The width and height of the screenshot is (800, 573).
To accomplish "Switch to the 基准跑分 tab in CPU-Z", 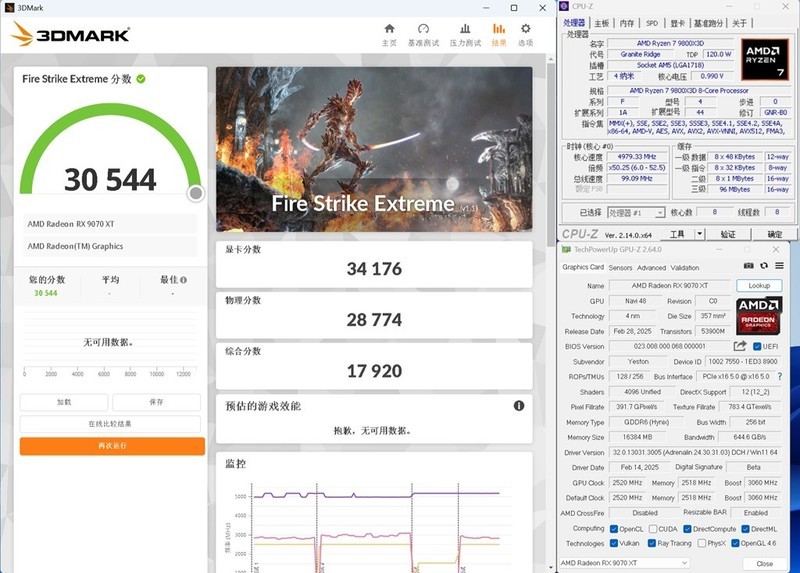I will tap(708, 23).
